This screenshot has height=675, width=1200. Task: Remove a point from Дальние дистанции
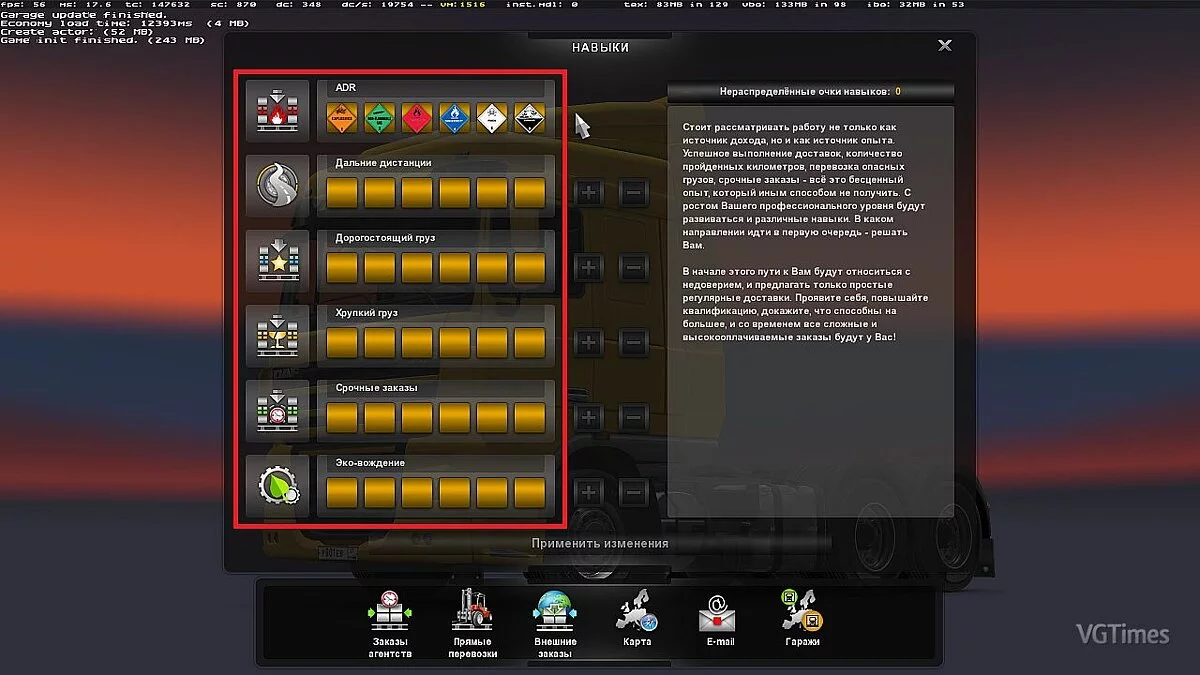(633, 192)
